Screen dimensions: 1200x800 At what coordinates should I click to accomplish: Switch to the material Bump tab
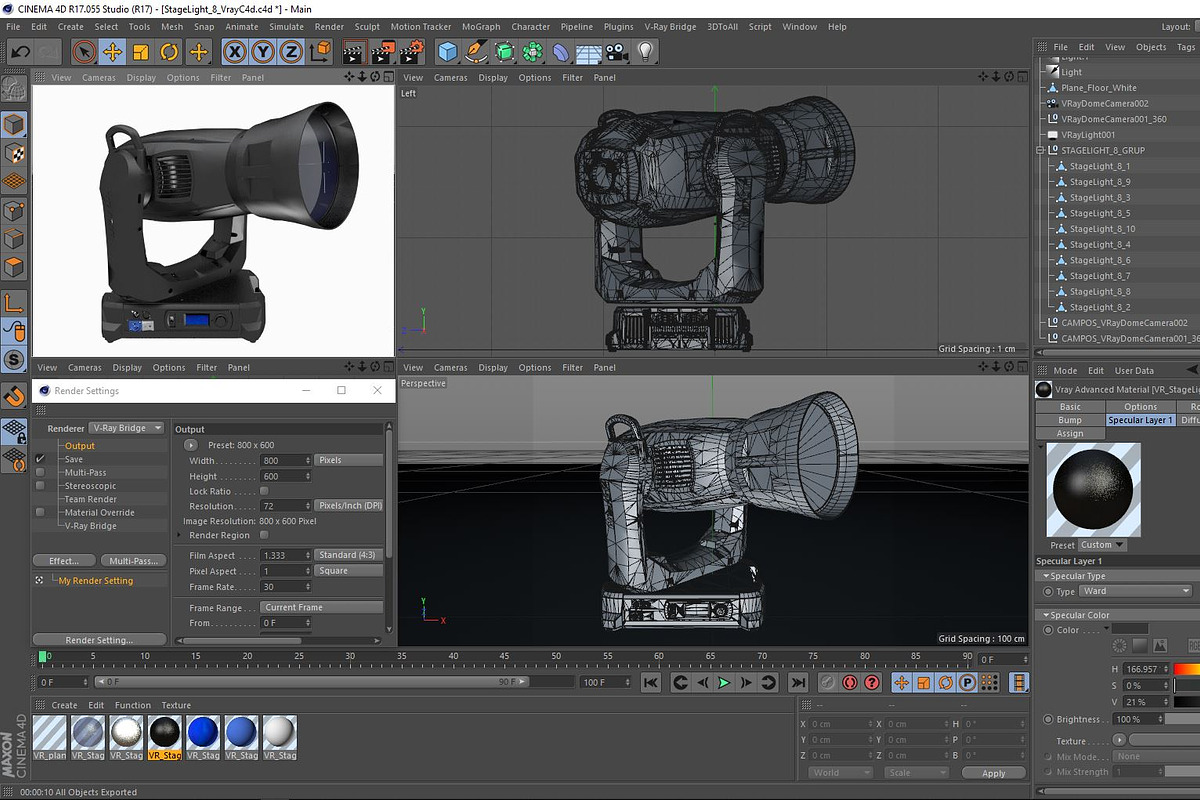tap(1070, 420)
